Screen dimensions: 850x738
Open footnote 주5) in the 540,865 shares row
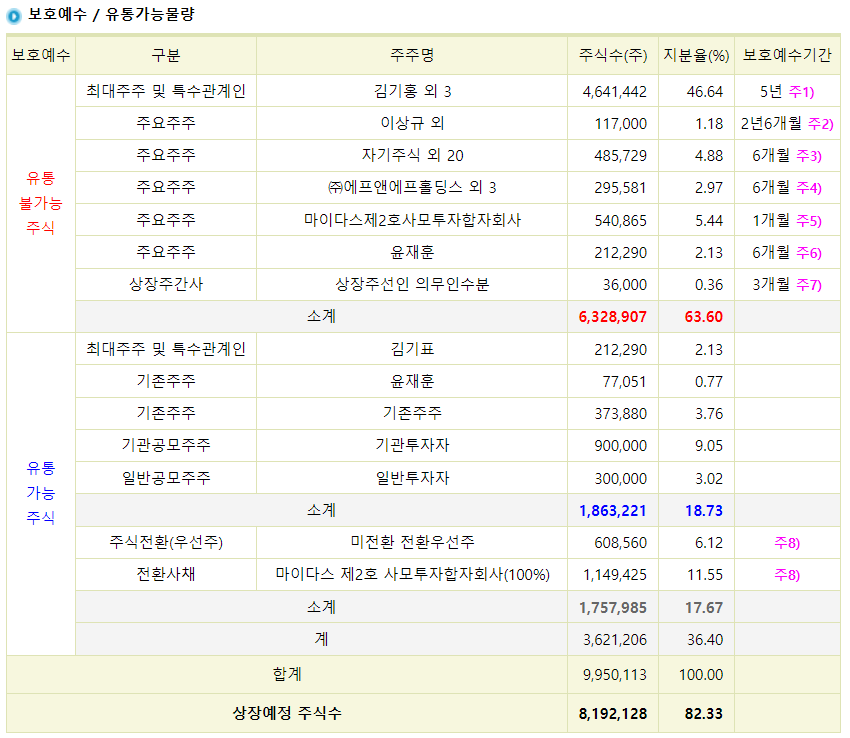coord(809,220)
